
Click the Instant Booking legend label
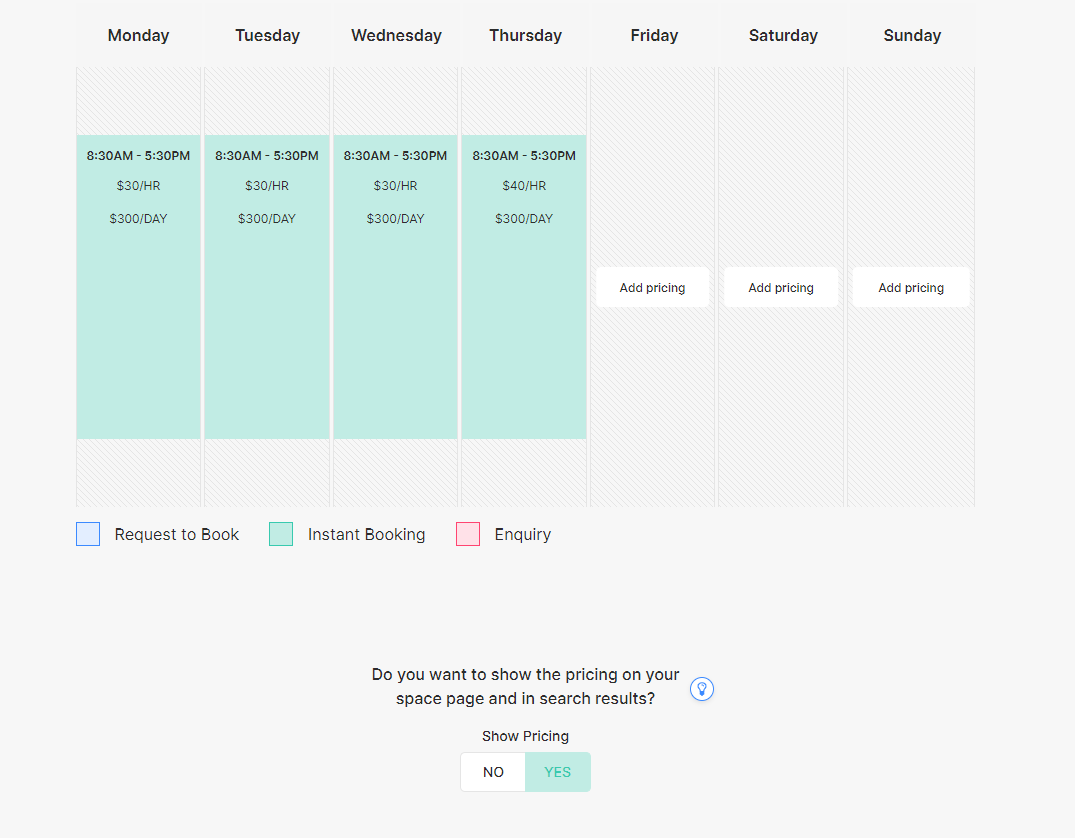tap(366, 534)
